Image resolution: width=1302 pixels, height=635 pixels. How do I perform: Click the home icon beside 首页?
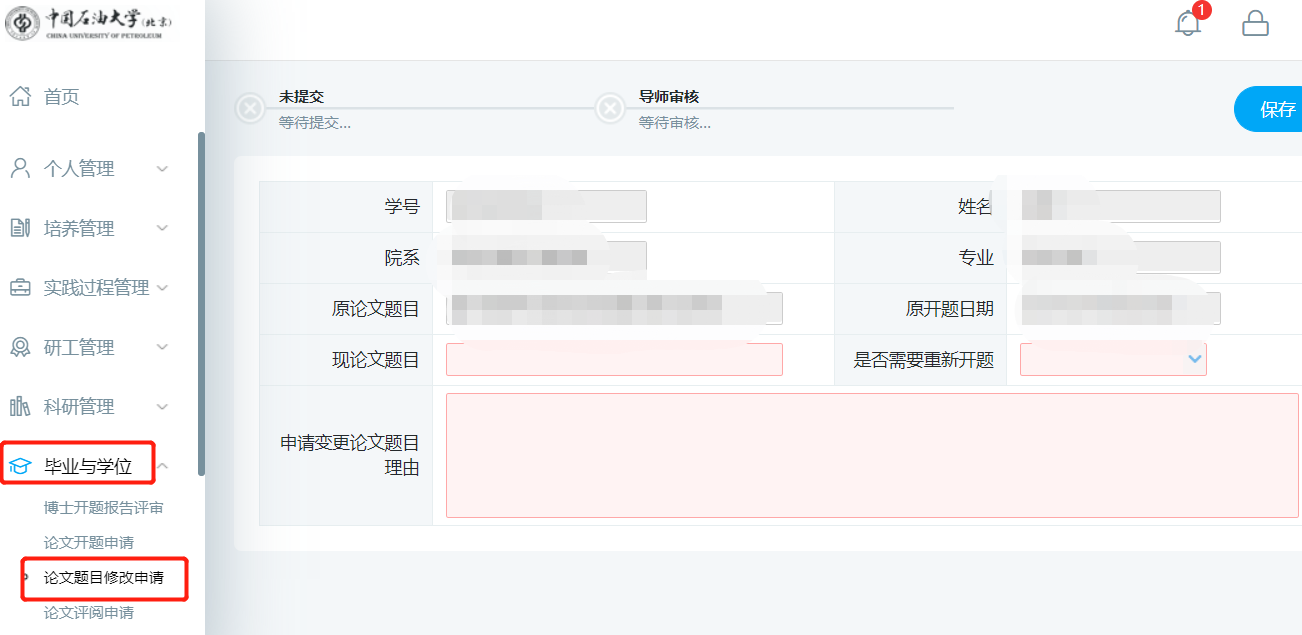20,97
